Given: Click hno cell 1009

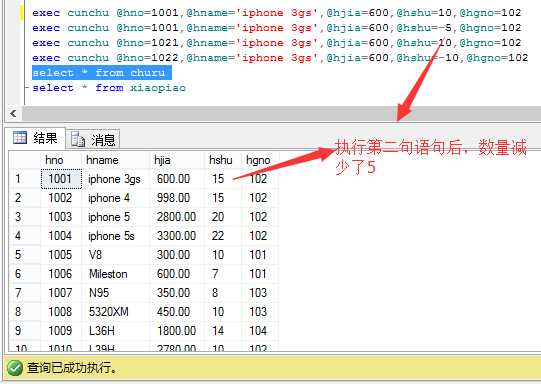Looking at the screenshot, I should [x=60, y=331].
